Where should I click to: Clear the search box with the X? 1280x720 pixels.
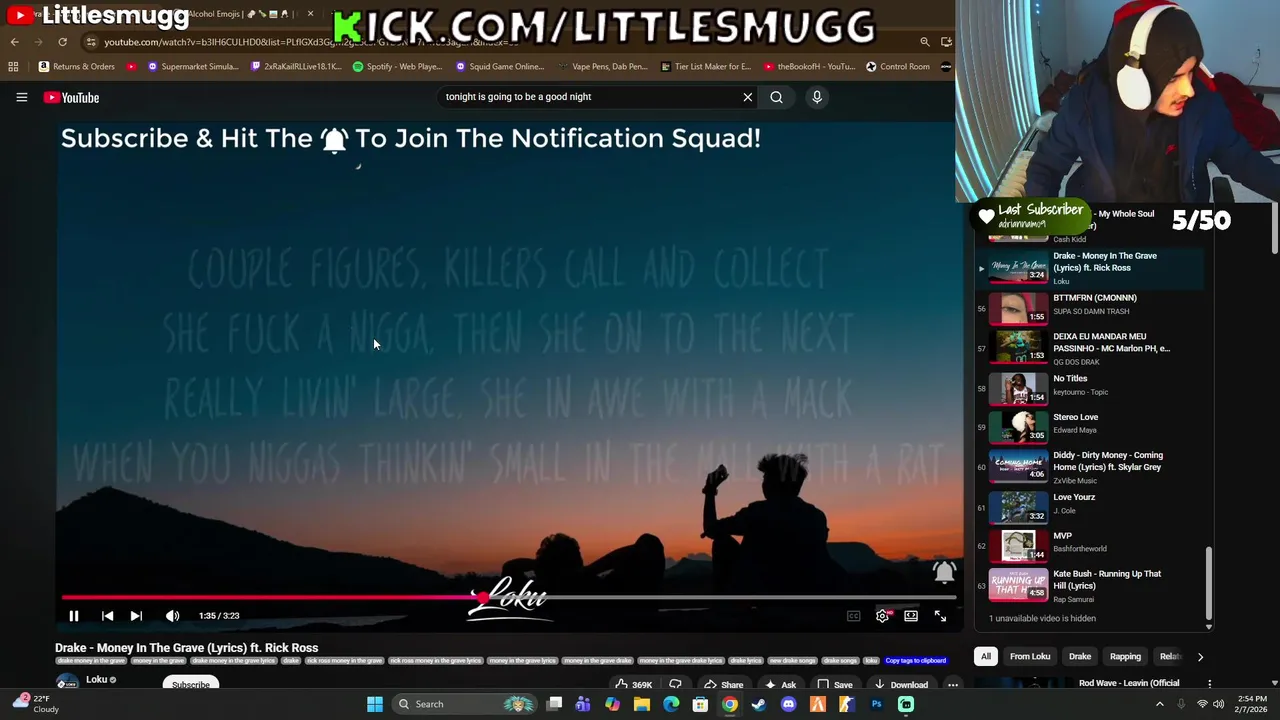pos(747,97)
